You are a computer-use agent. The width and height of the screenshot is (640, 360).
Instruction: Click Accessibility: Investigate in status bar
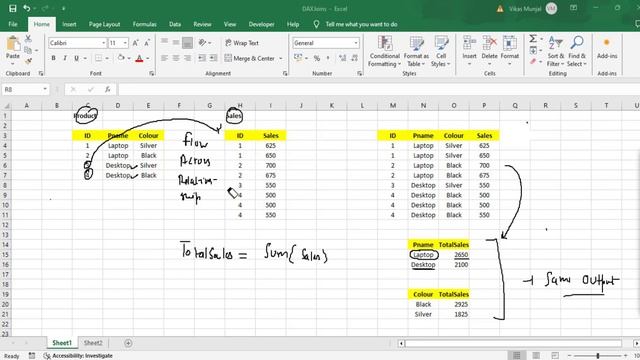pos(78,356)
